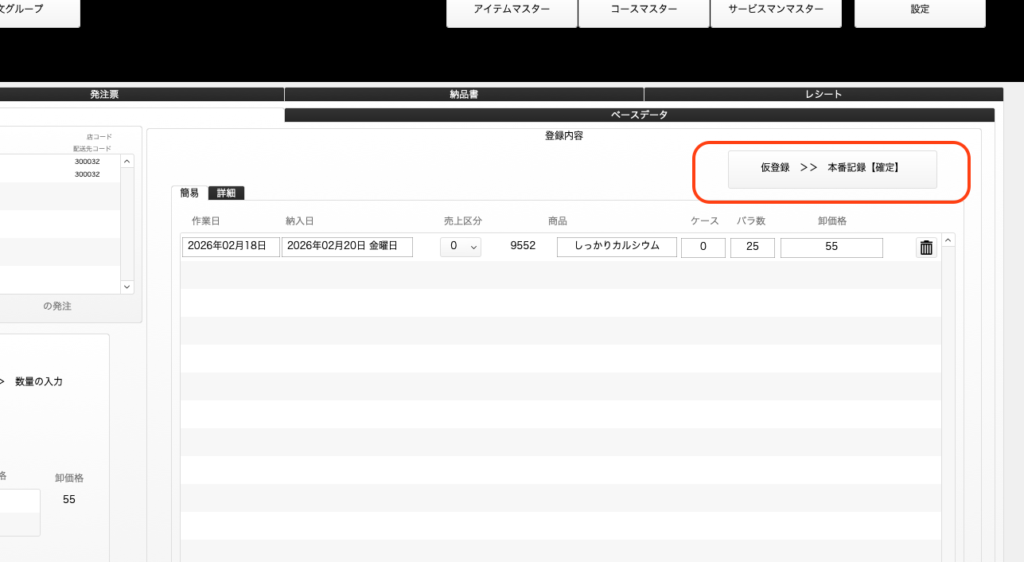Screen dimensions: 1024x562
Task: Click the 作業日 date field
Action: [231, 247]
